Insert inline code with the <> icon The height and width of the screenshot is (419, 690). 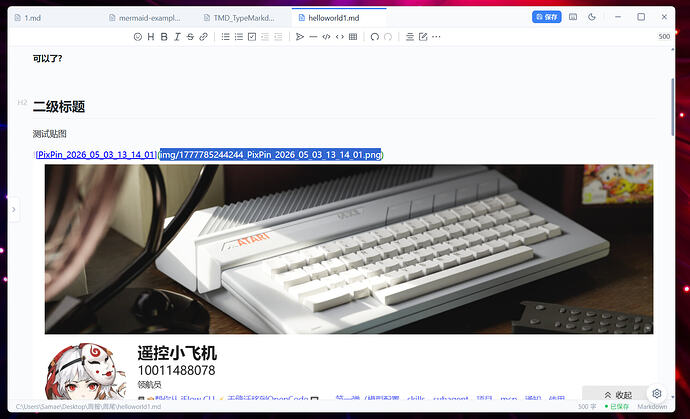pos(339,37)
